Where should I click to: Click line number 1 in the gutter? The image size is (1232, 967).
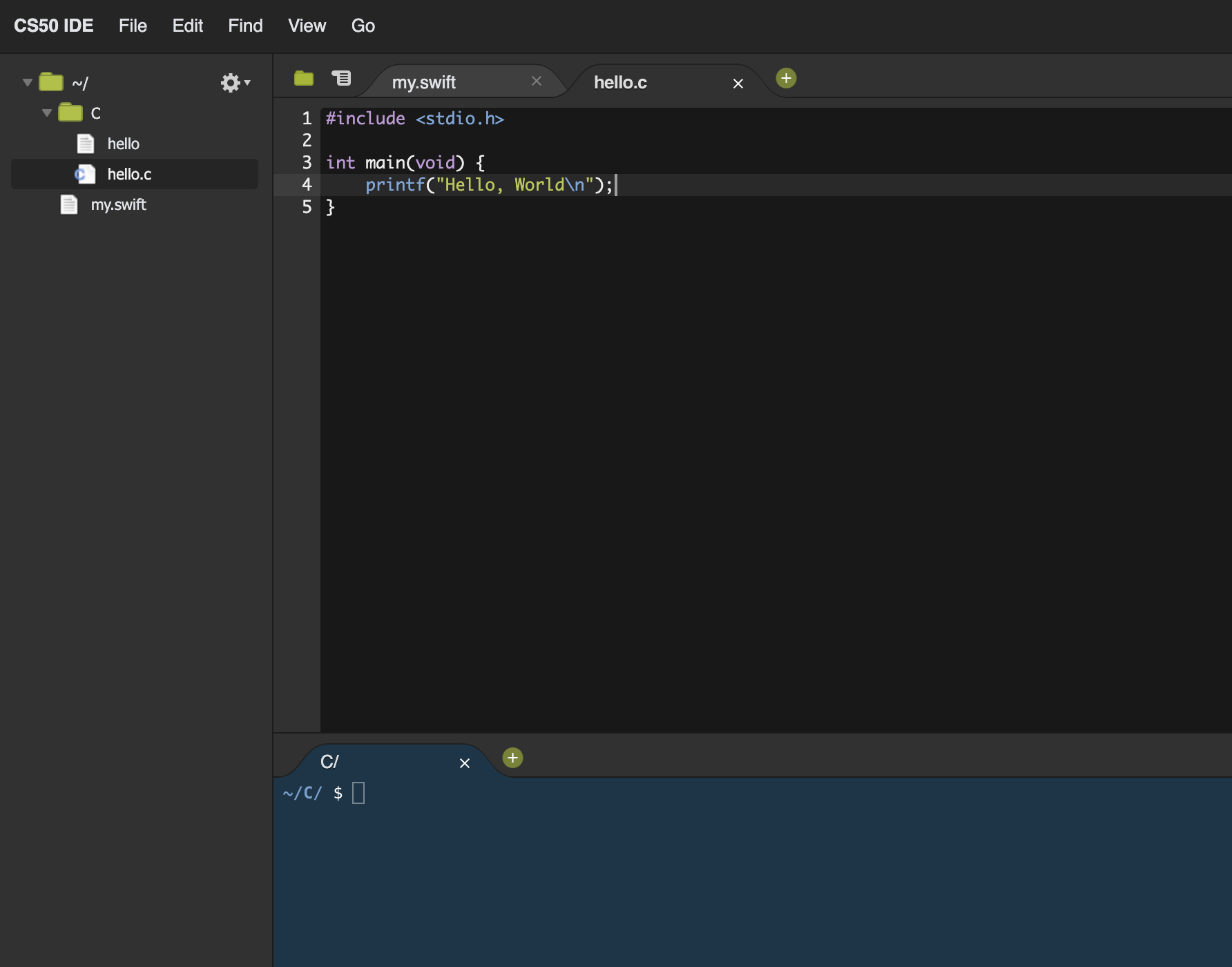click(307, 118)
